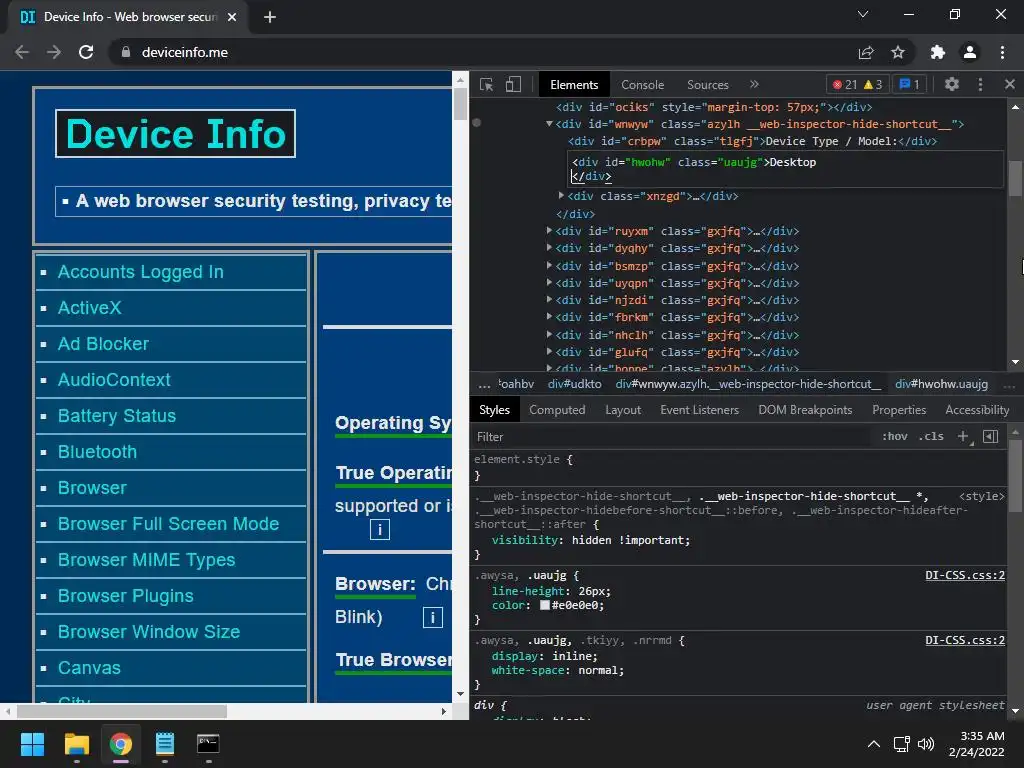Show more DevTools tabs chevron
Viewport: 1024px width, 768px height.
[x=754, y=84]
